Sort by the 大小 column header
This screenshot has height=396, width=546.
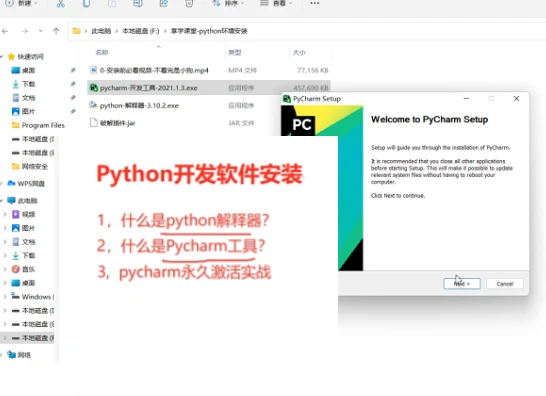click(299, 53)
